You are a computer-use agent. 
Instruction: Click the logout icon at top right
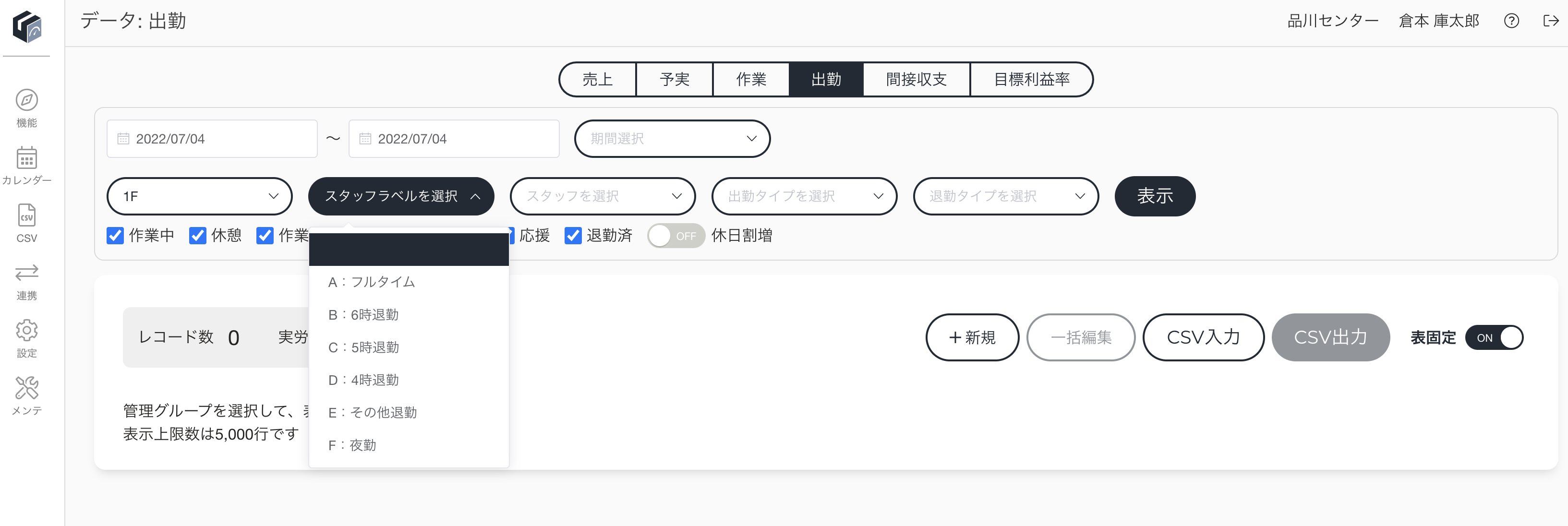click(x=1551, y=21)
